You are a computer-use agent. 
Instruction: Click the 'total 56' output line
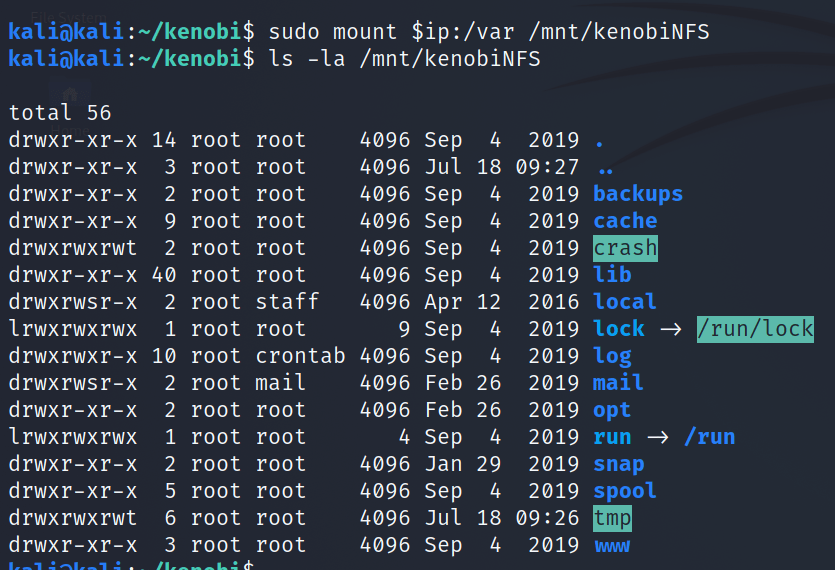60,113
